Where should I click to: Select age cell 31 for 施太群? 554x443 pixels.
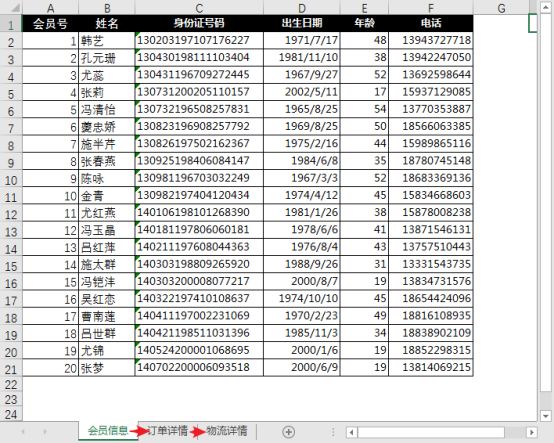364,265
